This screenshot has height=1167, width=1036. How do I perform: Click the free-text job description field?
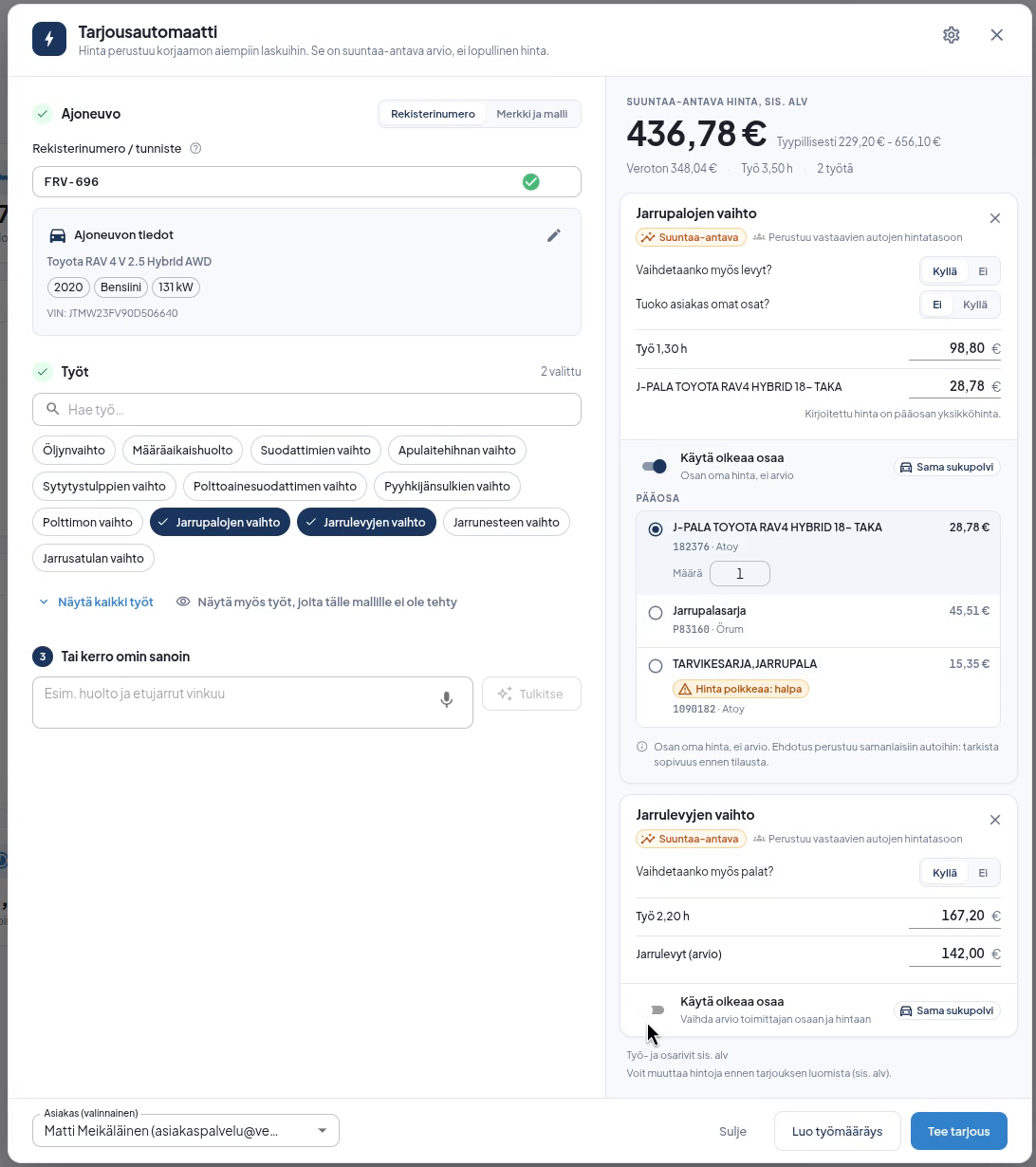(252, 702)
